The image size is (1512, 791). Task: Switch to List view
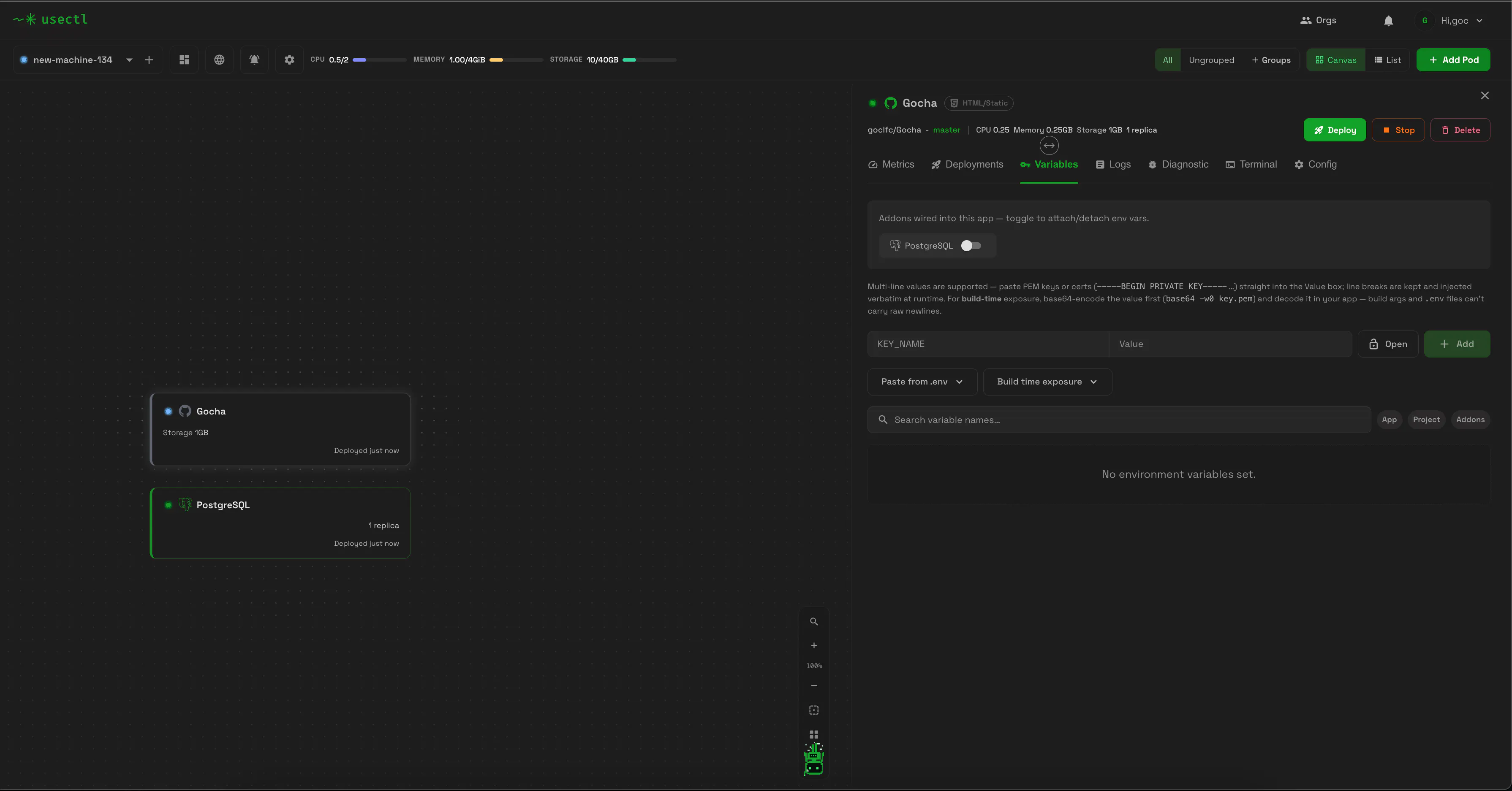(x=1387, y=60)
